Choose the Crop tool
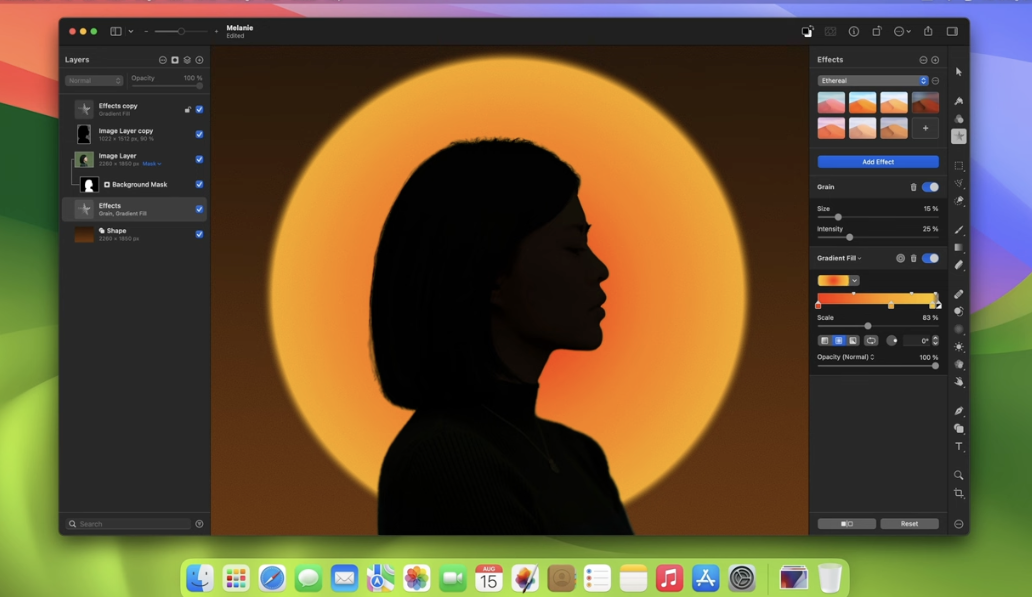The image size is (1032, 597). pos(958,493)
